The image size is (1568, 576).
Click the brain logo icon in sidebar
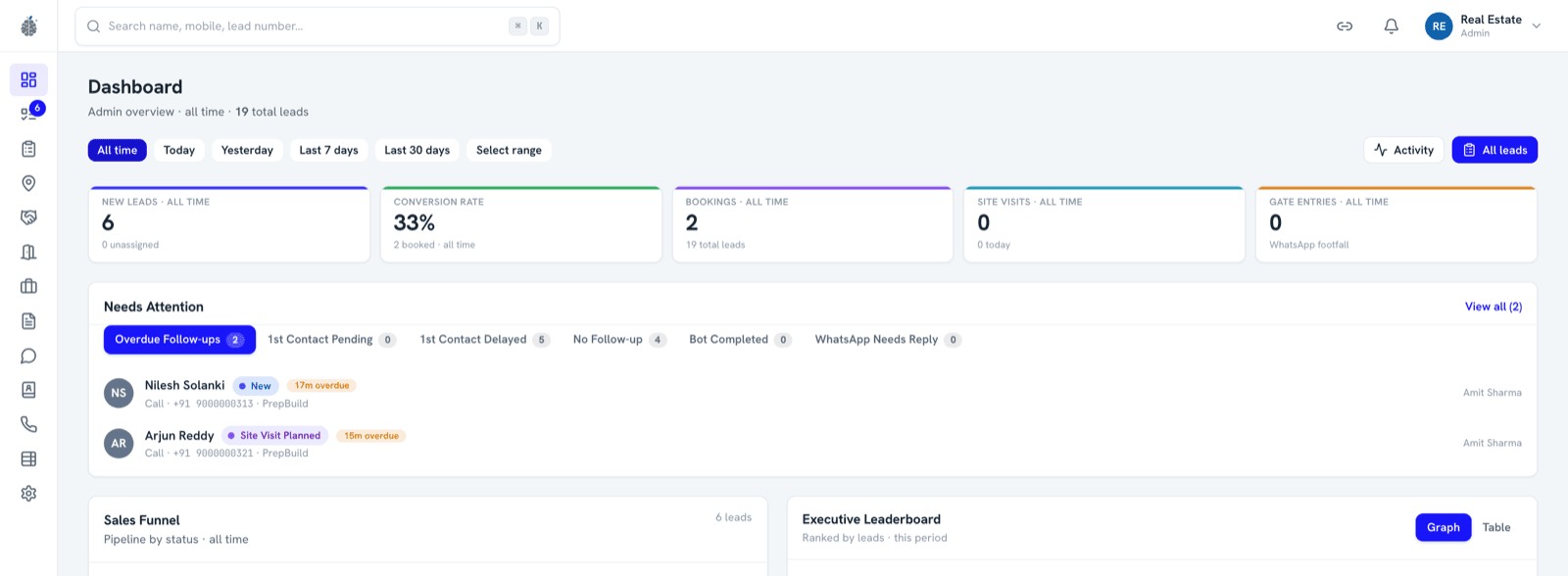pos(28,26)
